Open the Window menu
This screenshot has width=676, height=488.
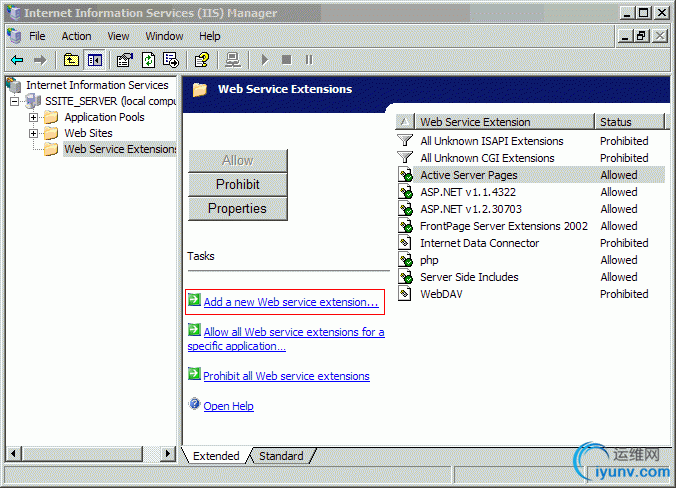(164, 36)
